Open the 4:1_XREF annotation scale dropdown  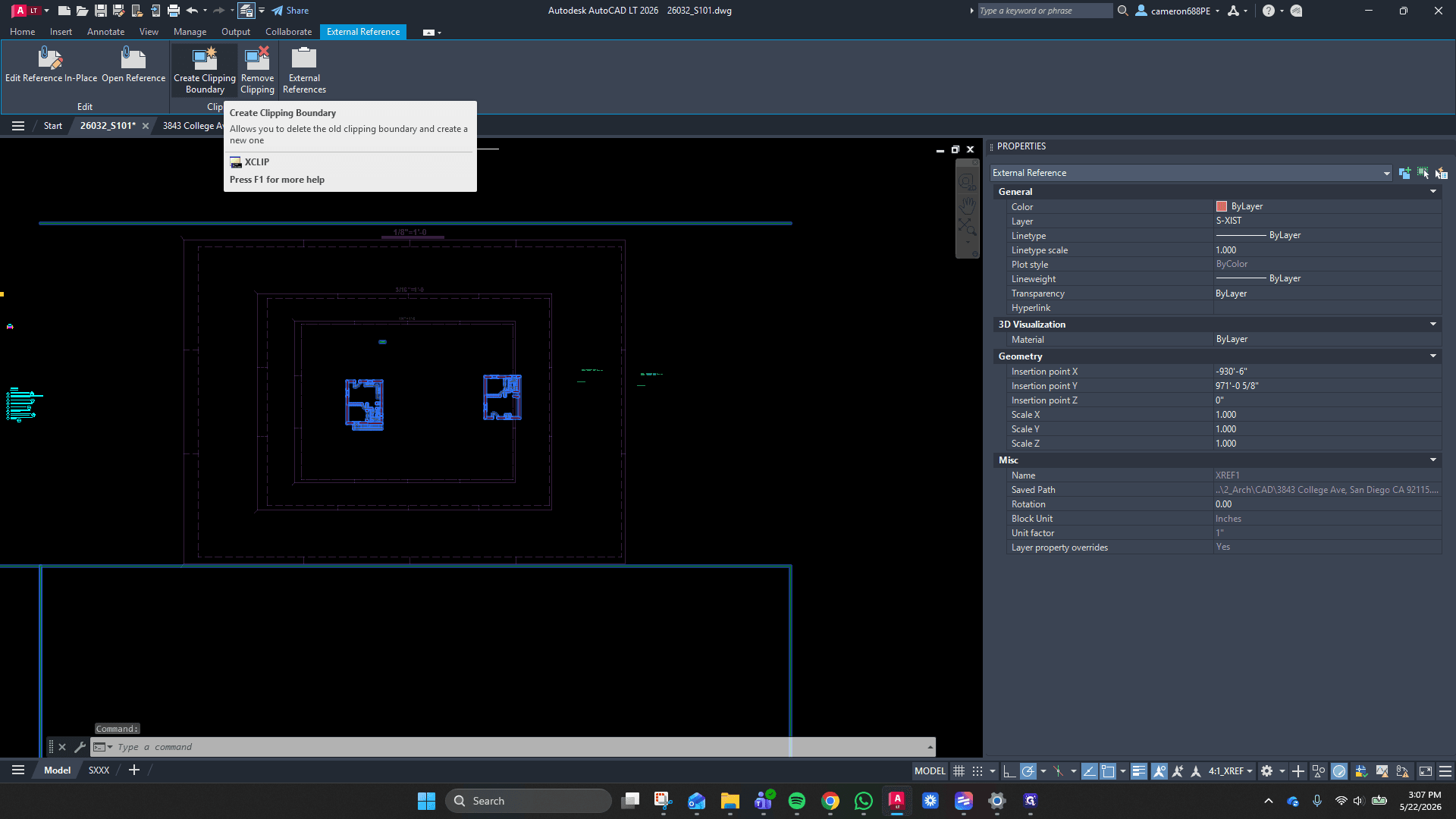point(1231,771)
